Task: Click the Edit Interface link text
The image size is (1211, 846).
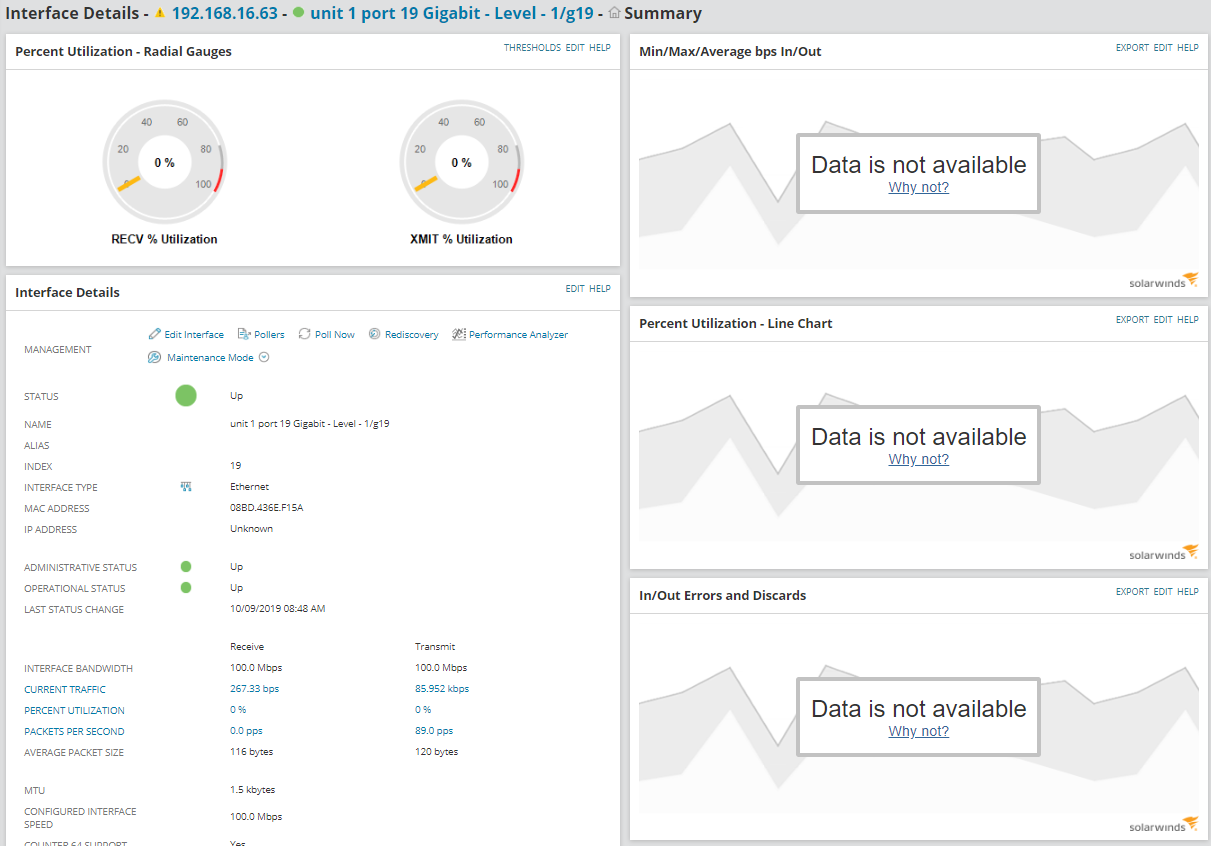Action: (194, 335)
